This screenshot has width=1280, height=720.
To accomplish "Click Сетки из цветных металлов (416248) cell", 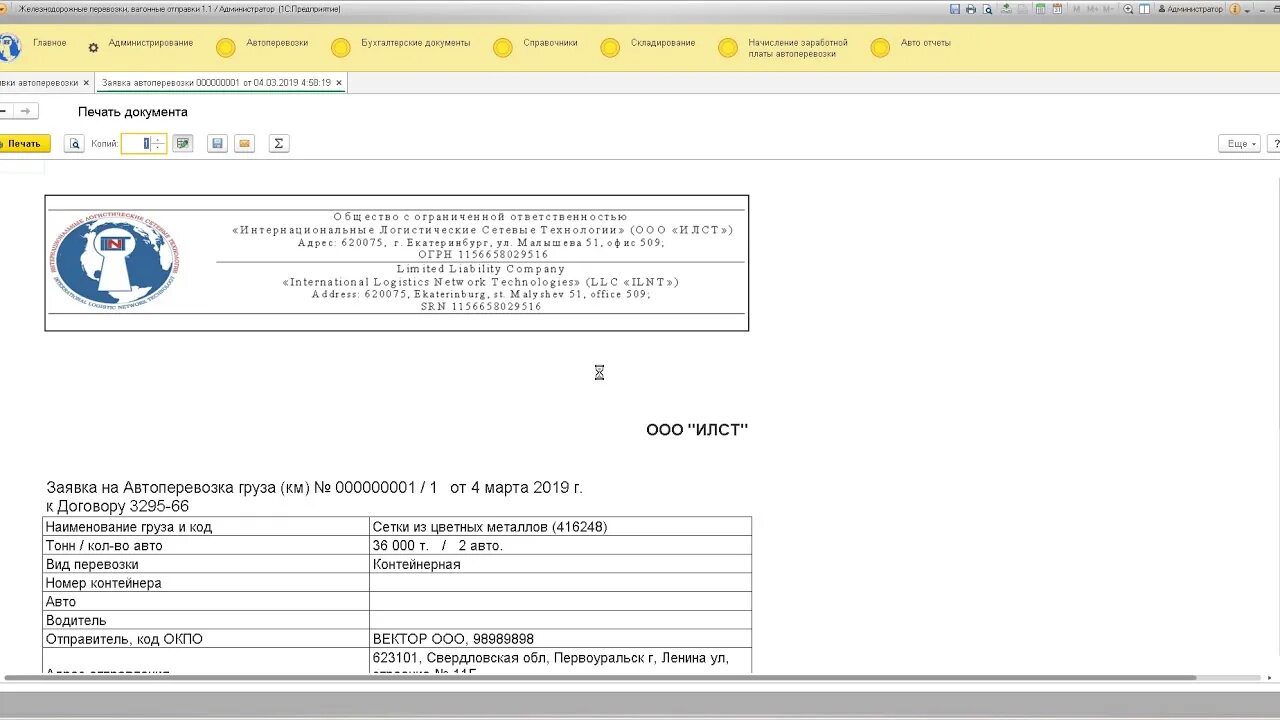I will click(560, 526).
